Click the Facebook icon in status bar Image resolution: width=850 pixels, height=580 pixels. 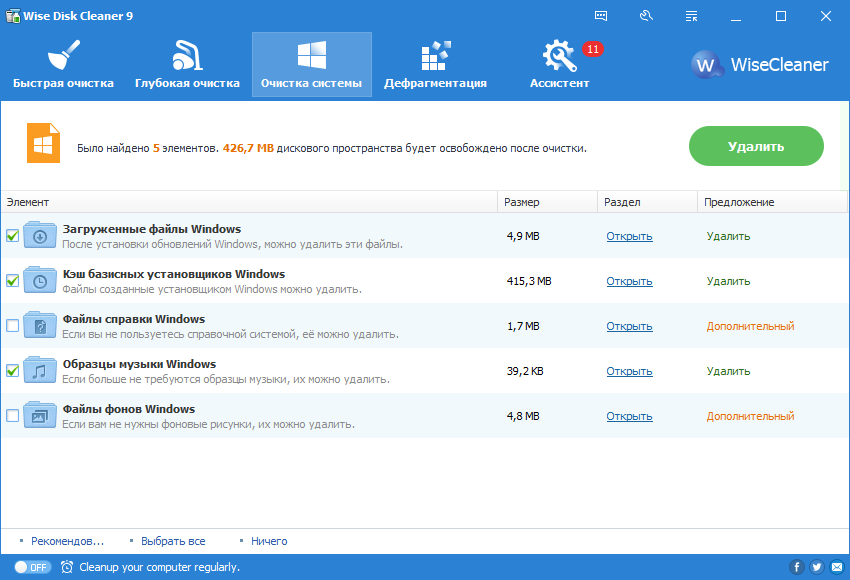797,567
